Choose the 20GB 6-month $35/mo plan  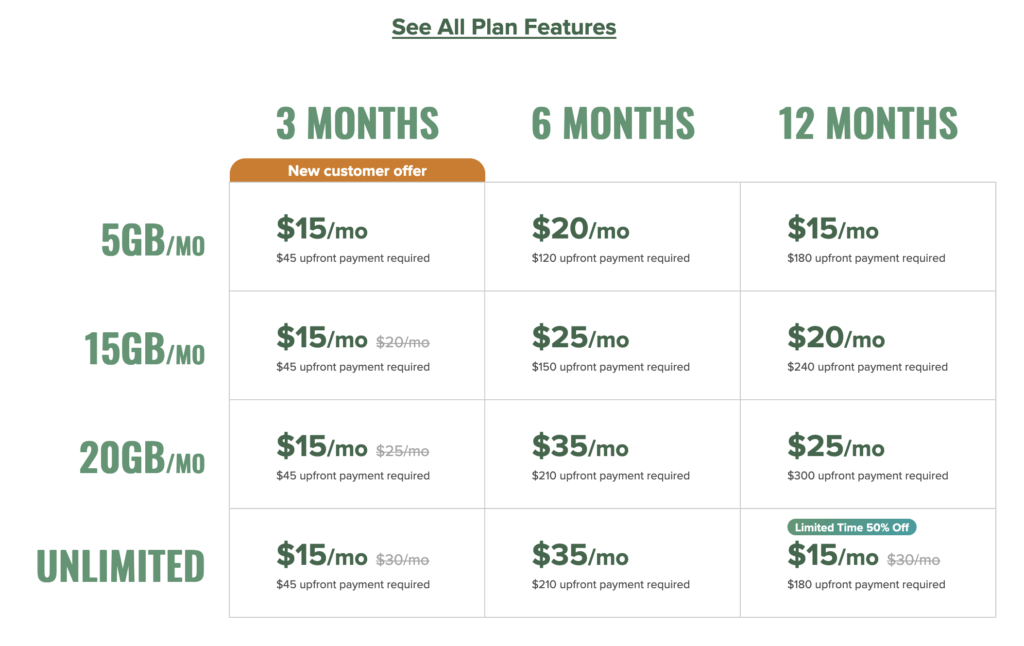coord(613,454)
